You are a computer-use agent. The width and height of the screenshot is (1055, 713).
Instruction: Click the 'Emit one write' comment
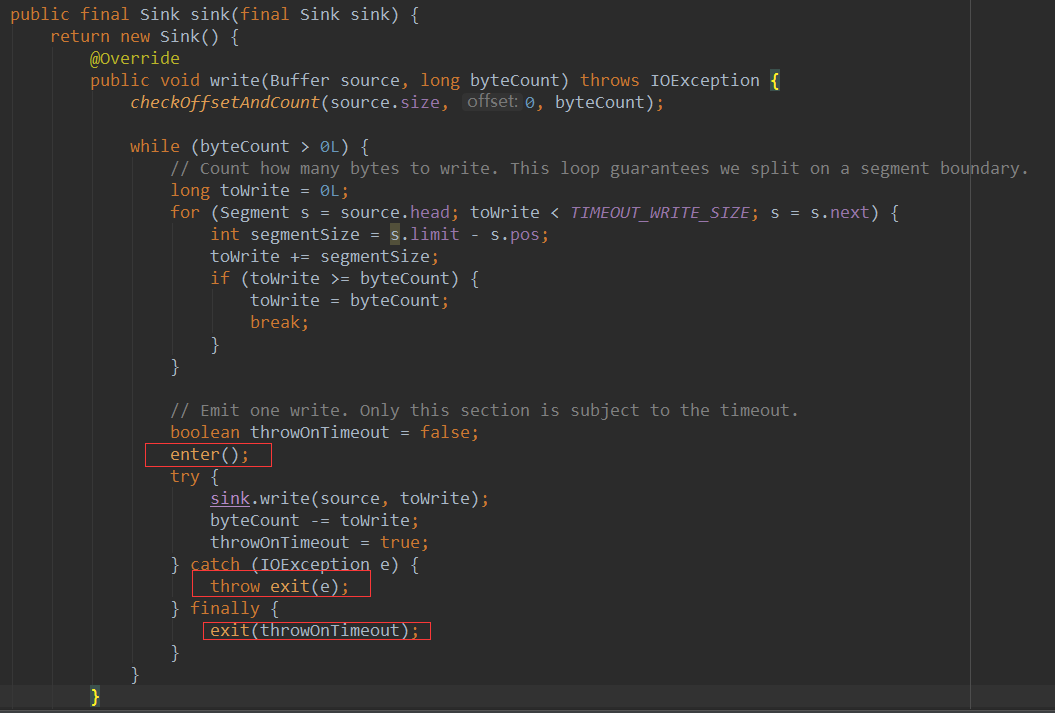point(484,410)
